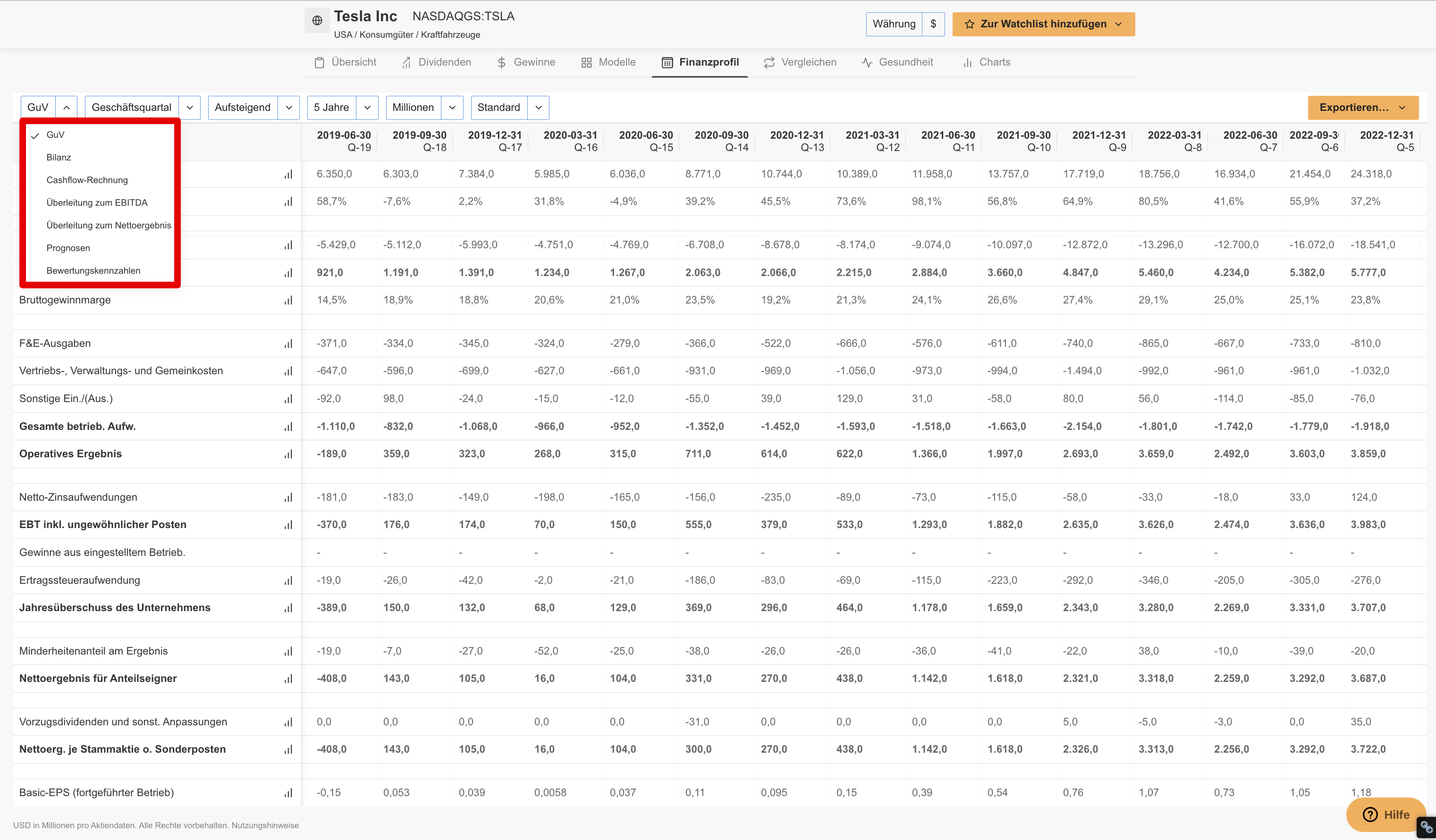
Task: Open chart icon for Ertragssteueraufwendung
Action: tap(288, 580)
